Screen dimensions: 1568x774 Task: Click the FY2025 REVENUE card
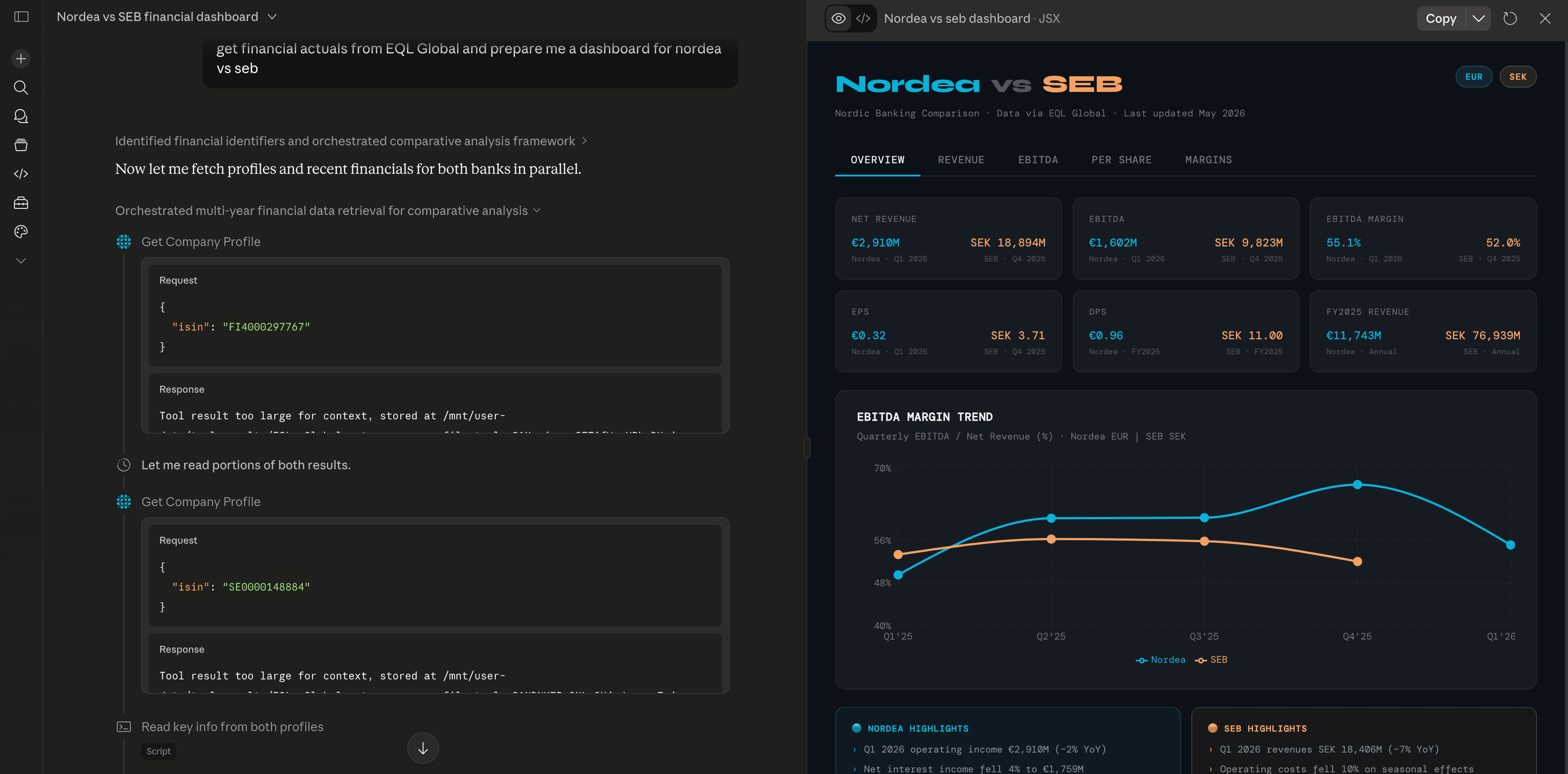(1423, 331)
